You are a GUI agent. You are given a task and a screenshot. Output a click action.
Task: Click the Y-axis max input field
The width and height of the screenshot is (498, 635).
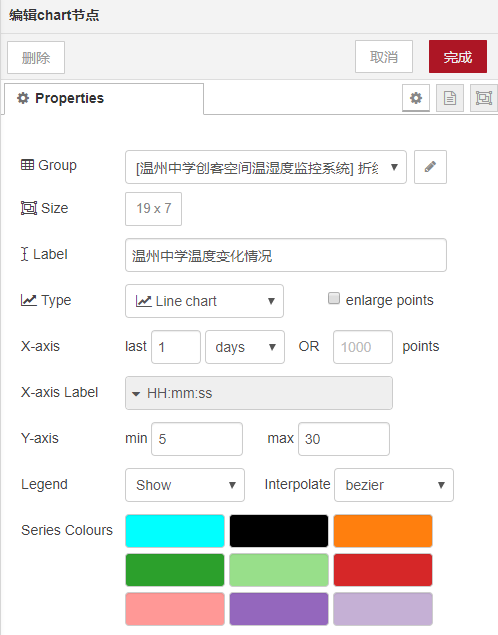tap(344, 439)
